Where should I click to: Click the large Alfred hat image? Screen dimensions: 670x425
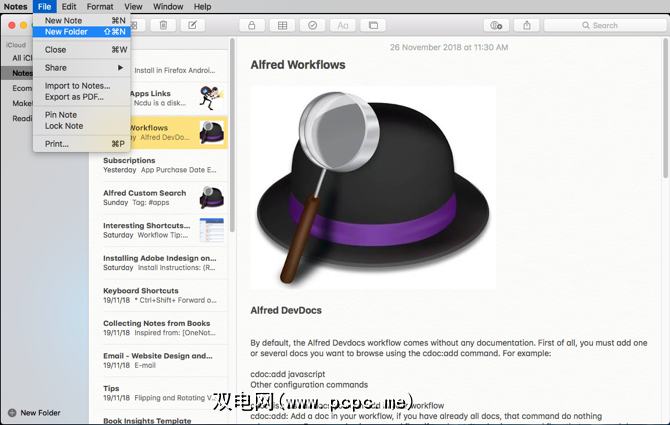click(373, 188)
